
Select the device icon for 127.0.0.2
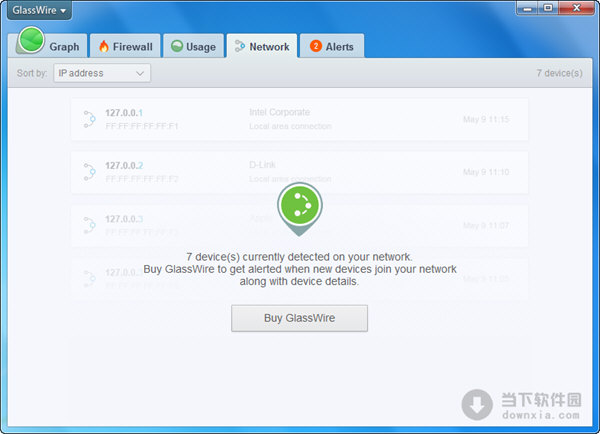pyautogui.click(x=90, y=172)
